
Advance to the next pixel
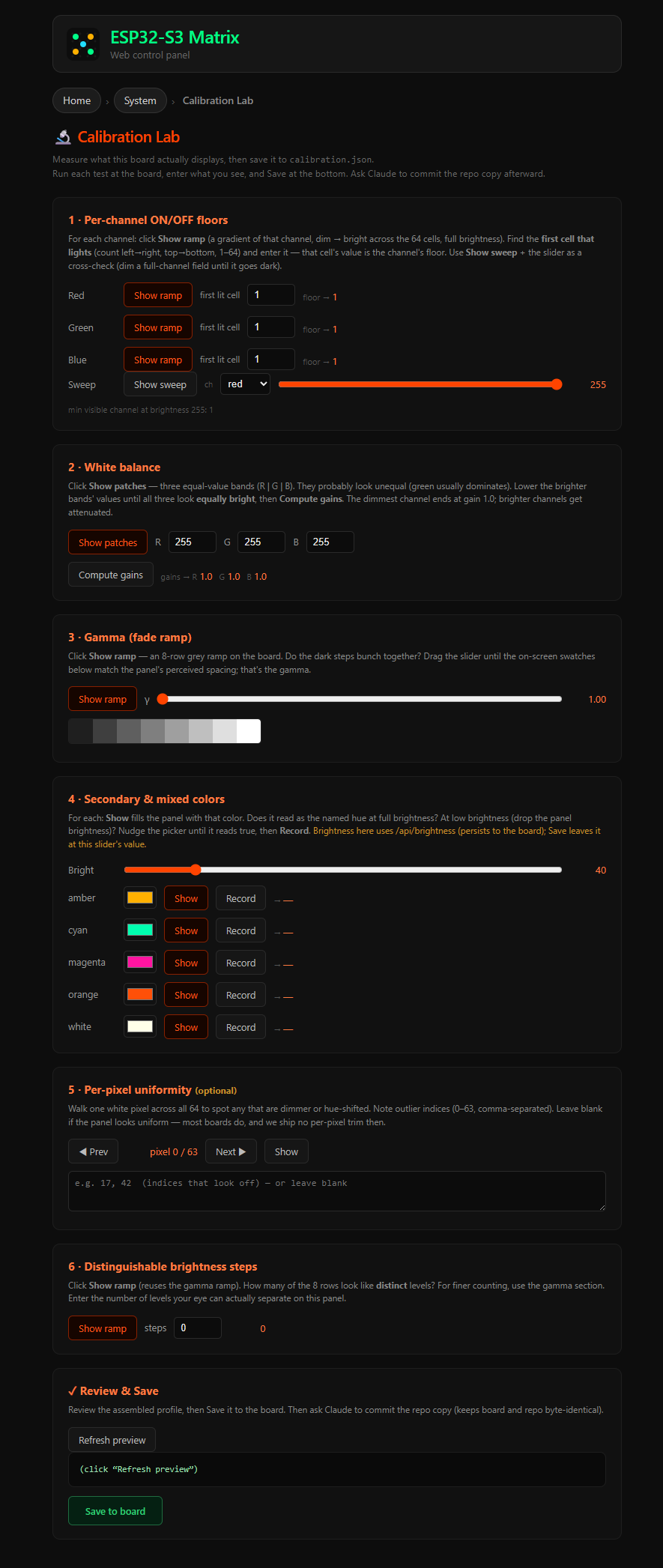pos(231,1151)
